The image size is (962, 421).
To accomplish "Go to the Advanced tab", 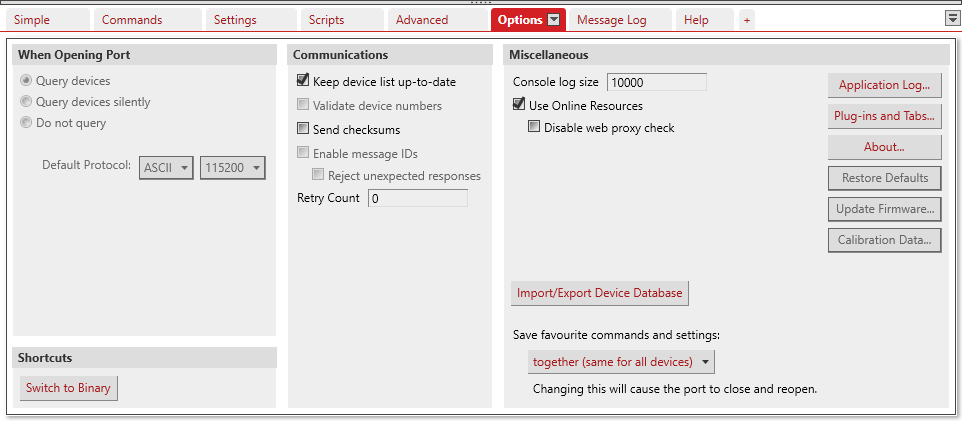I will point(437,20).
